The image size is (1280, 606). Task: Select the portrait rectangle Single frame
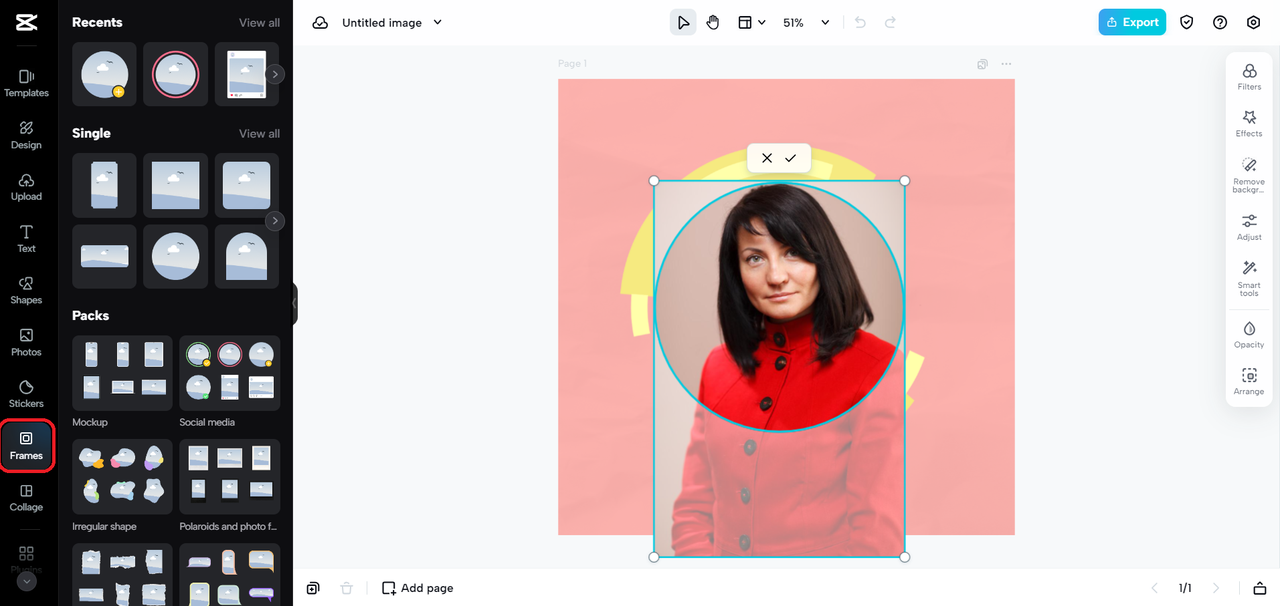point(104,185)
